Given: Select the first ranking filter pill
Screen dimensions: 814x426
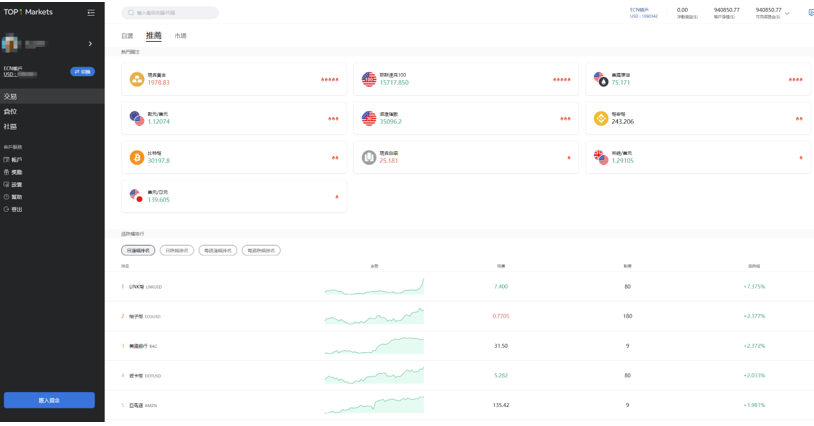Looking at the screenshot, I should (x=138, y=250).
